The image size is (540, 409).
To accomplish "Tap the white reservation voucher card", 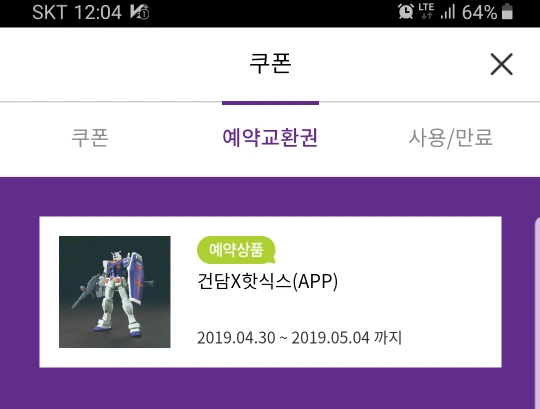I will click(270, 292).
